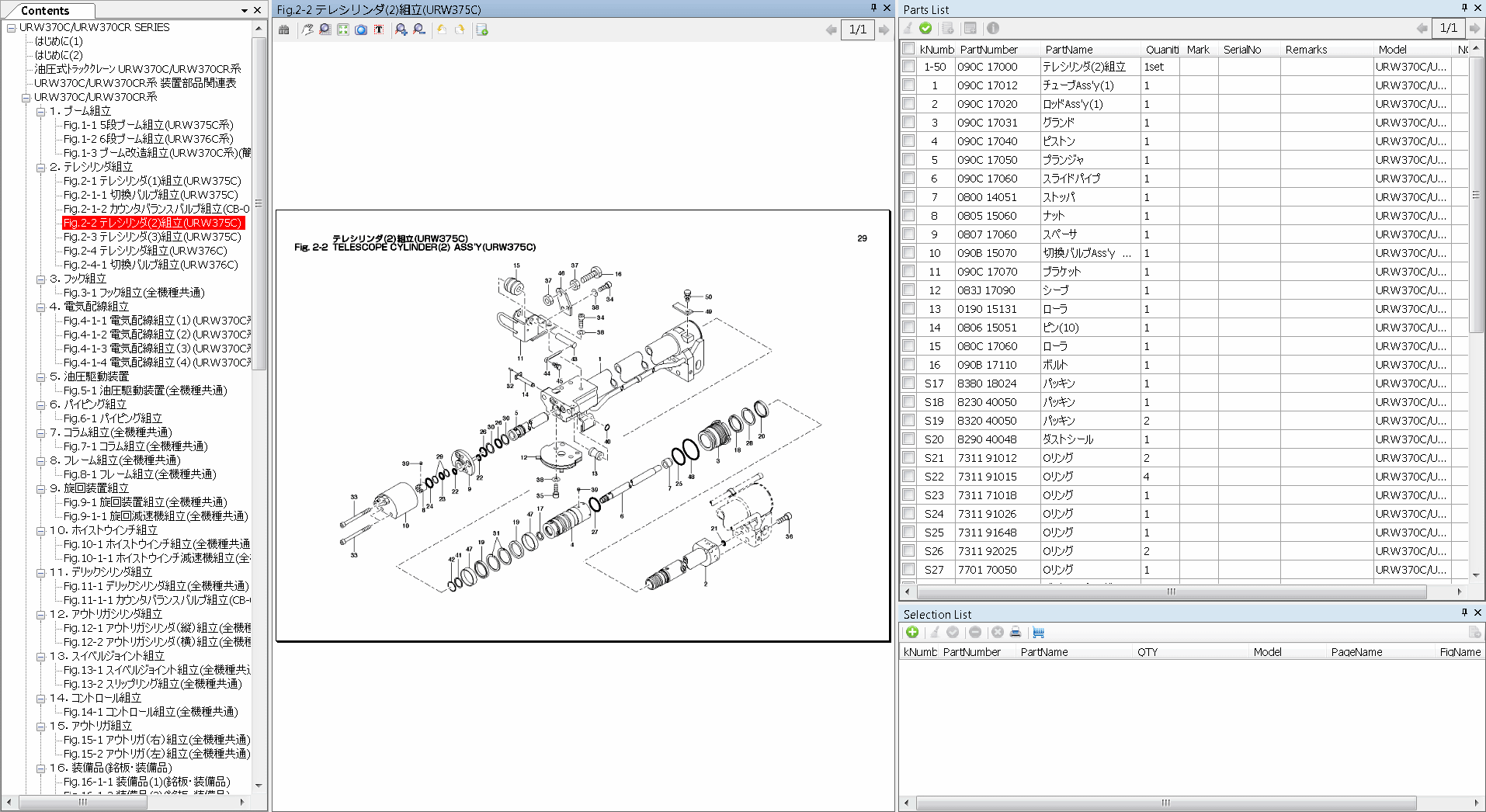Select the checkbox on row 1-50 assembly
Viewport: 1486px width, 812px height.
point(908,66)
